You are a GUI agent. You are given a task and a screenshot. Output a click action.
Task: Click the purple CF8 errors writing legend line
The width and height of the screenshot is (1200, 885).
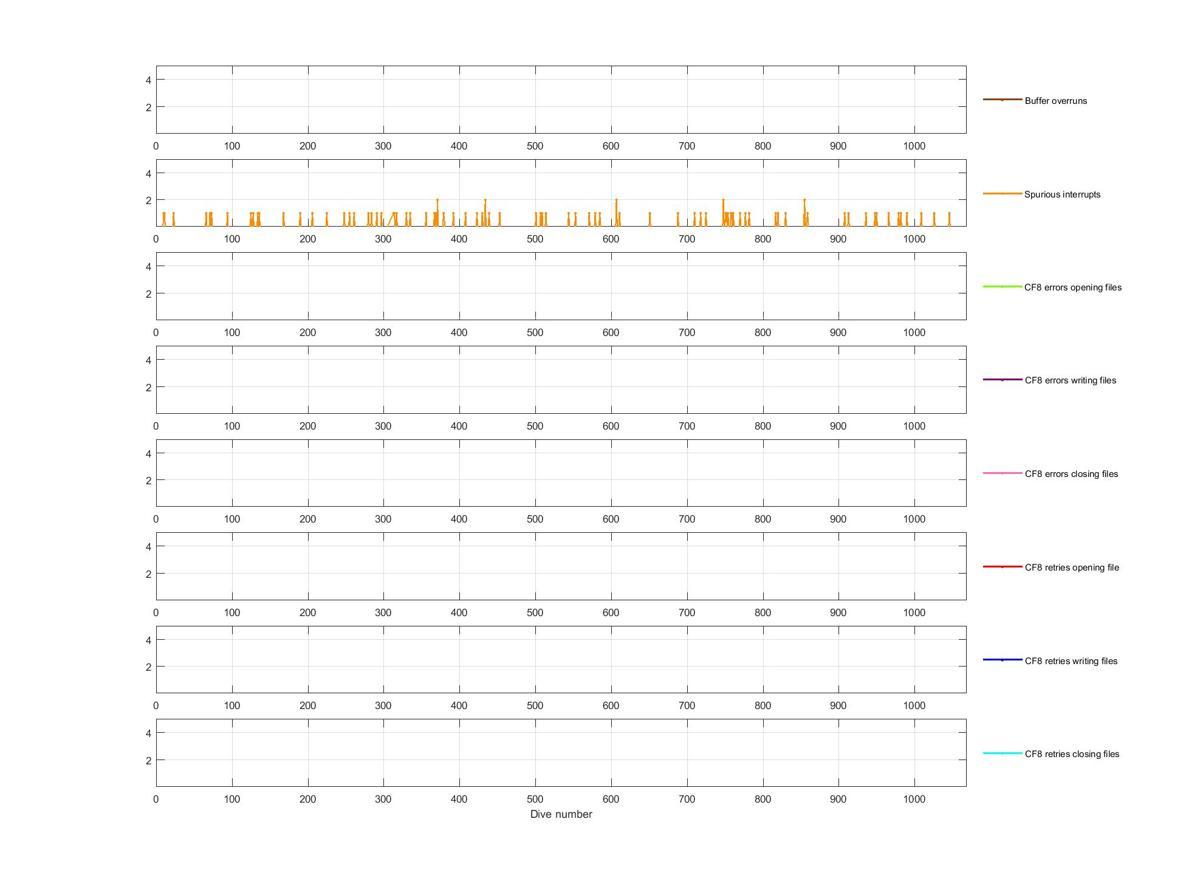[1002, 379]
